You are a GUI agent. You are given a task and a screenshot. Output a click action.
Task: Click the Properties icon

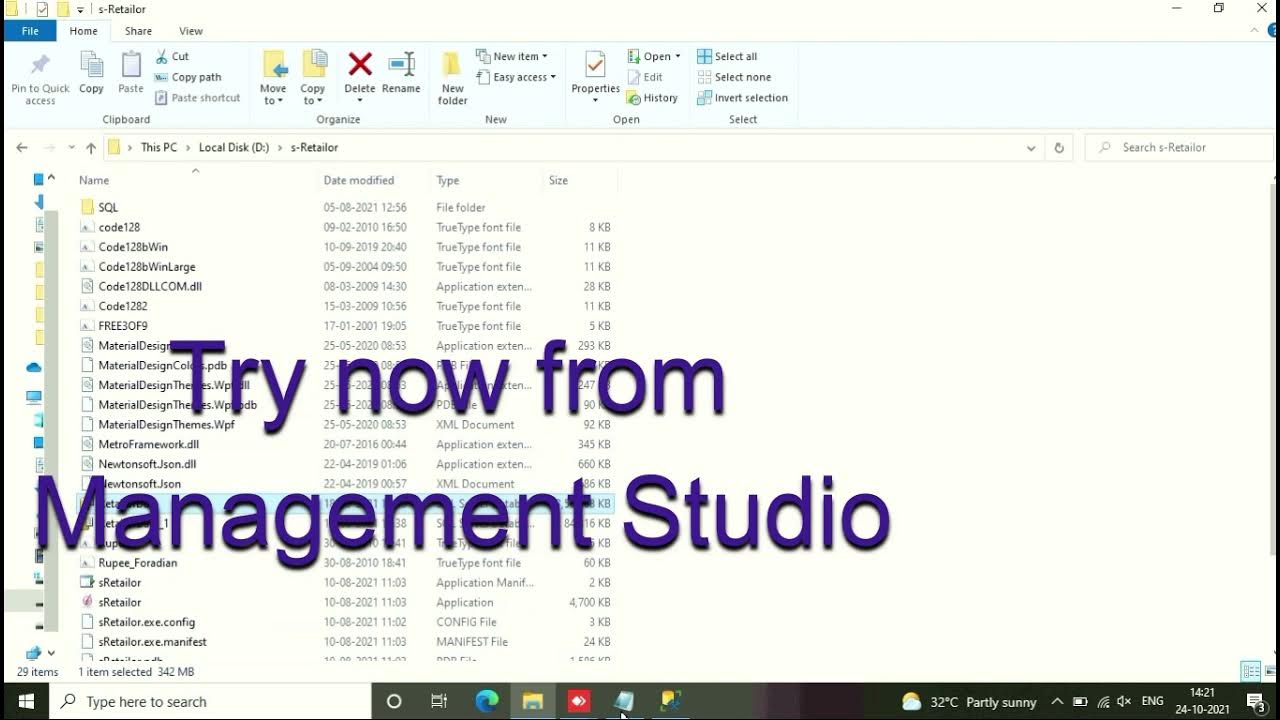click(x=595, y=66)
